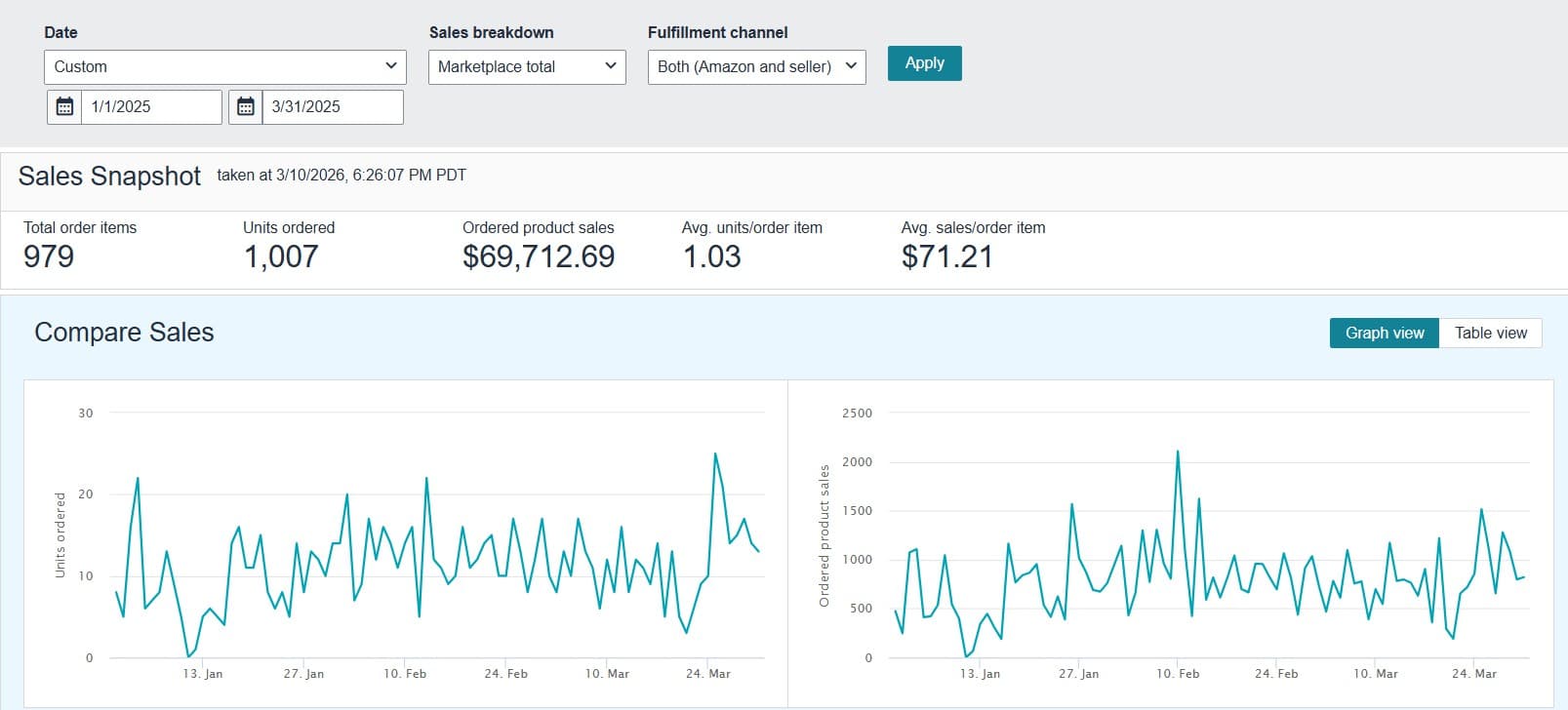Click the start date field showing 1/1/2025
This screenshot has height=710, width=1568.
point(151,107)
